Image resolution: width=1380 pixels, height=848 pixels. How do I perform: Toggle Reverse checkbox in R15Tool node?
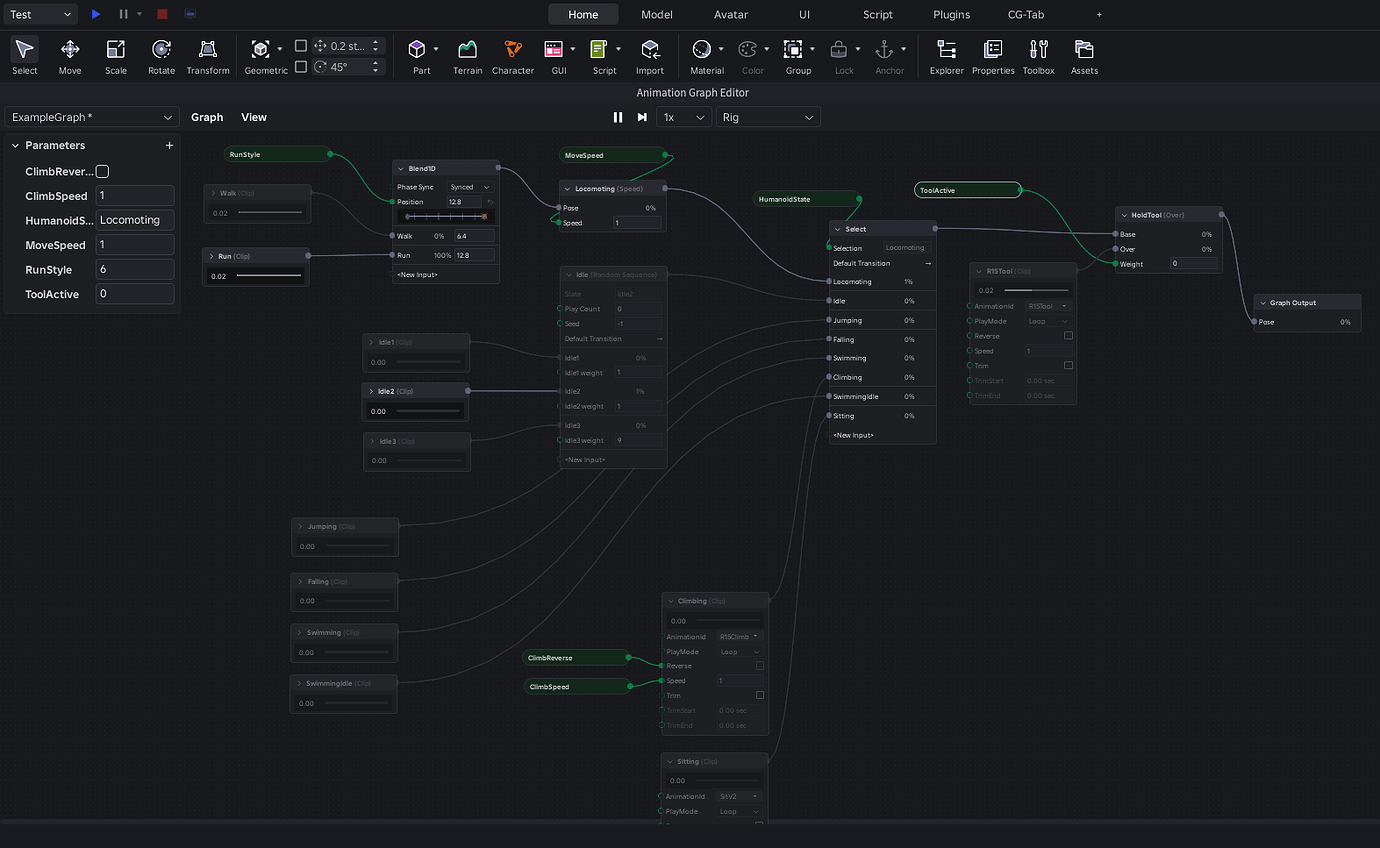(x=1068, y=336)
